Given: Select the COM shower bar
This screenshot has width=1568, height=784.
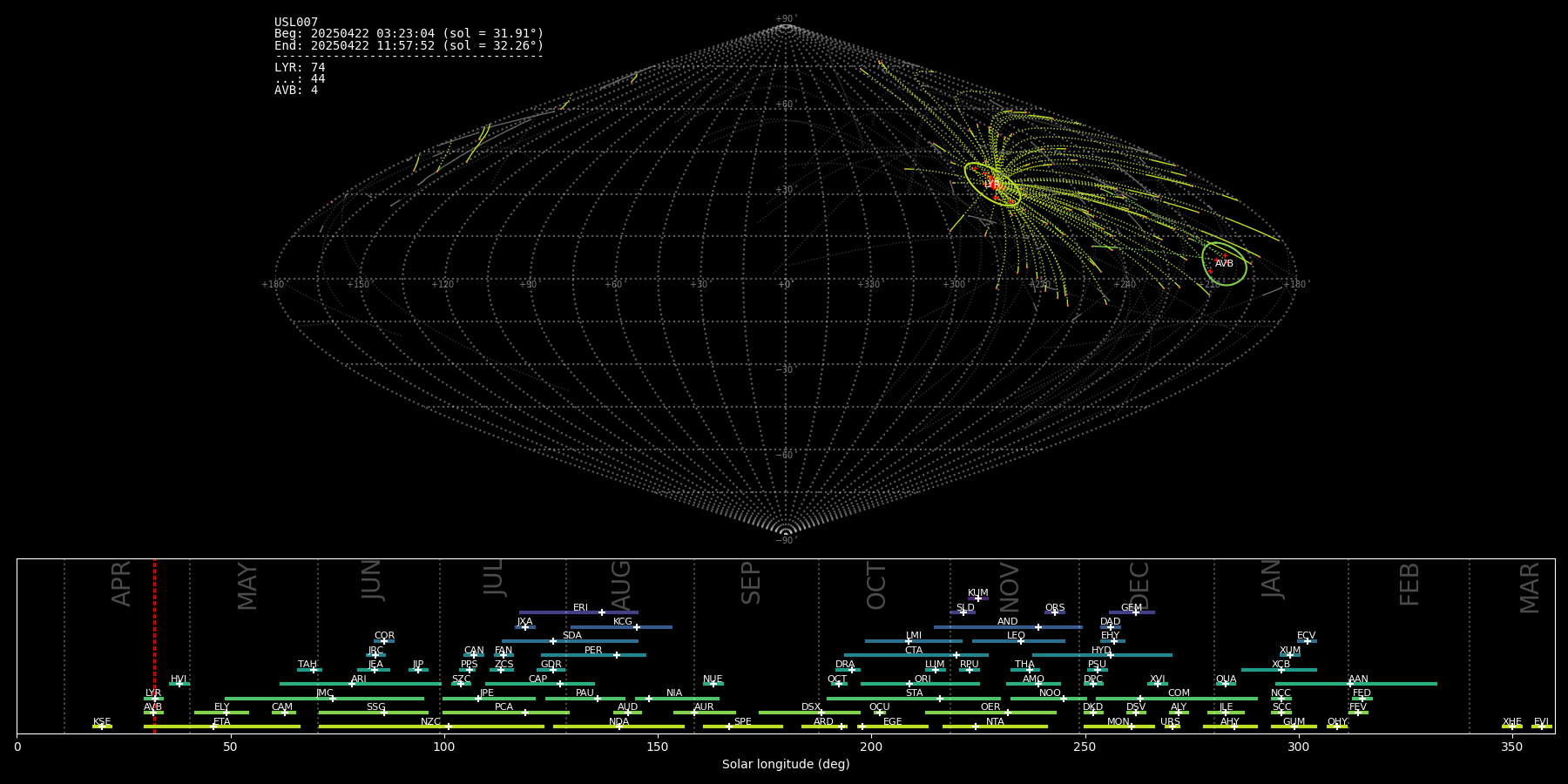Looking at the screenshot, I should coord(1177,698).
